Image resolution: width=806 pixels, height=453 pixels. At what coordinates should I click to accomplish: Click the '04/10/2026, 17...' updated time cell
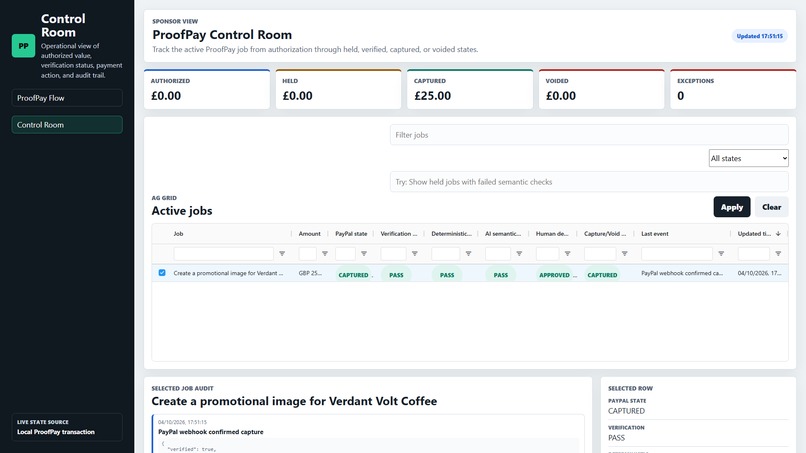pyautogui.click(x=759, y=273)
